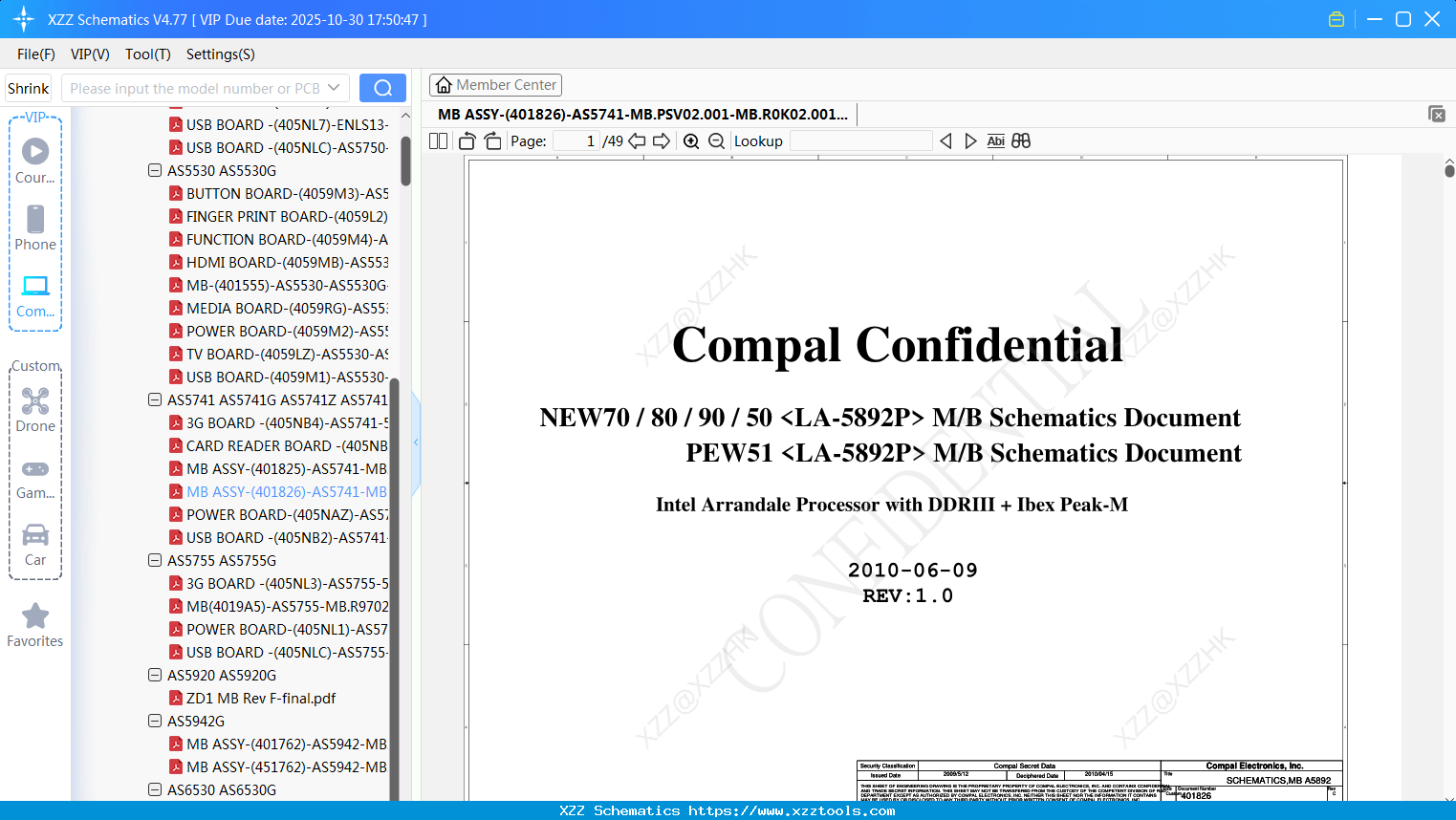Open HDMI BOARD-(4059MB) file
This screenshot has width=1456, height=820.
[x=278, y=263]
